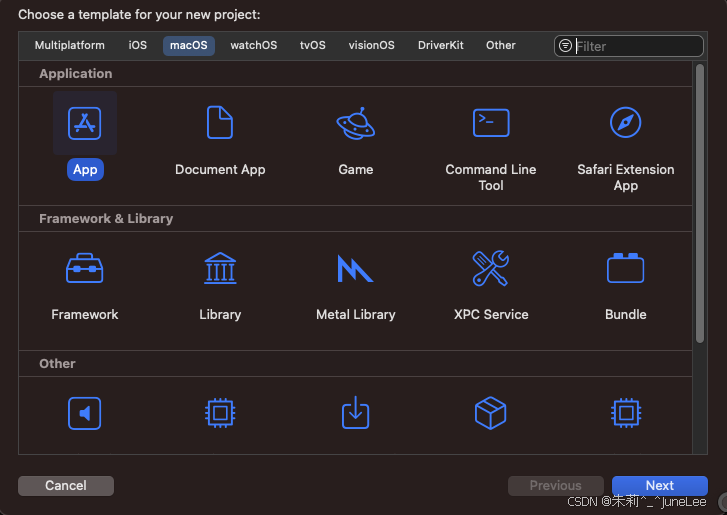
Task: Click the Previous button
Action: tap(555, 485)
